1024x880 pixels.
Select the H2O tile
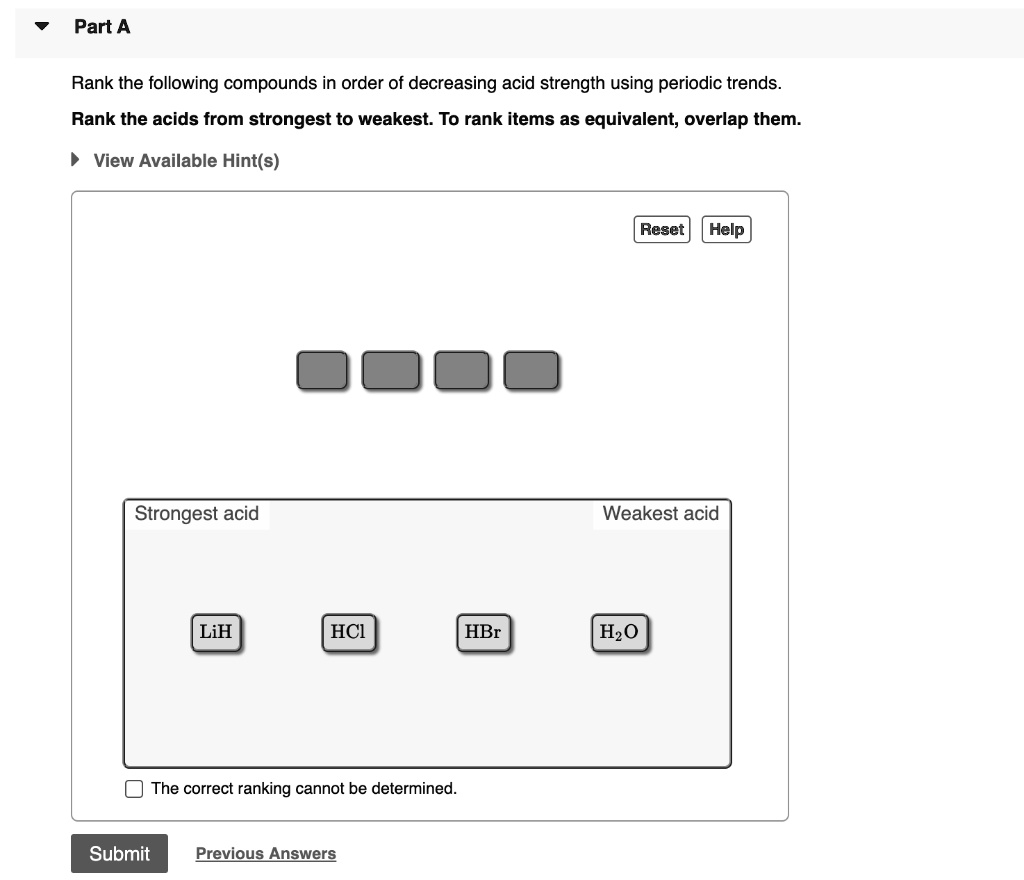[x=620, y=633]
